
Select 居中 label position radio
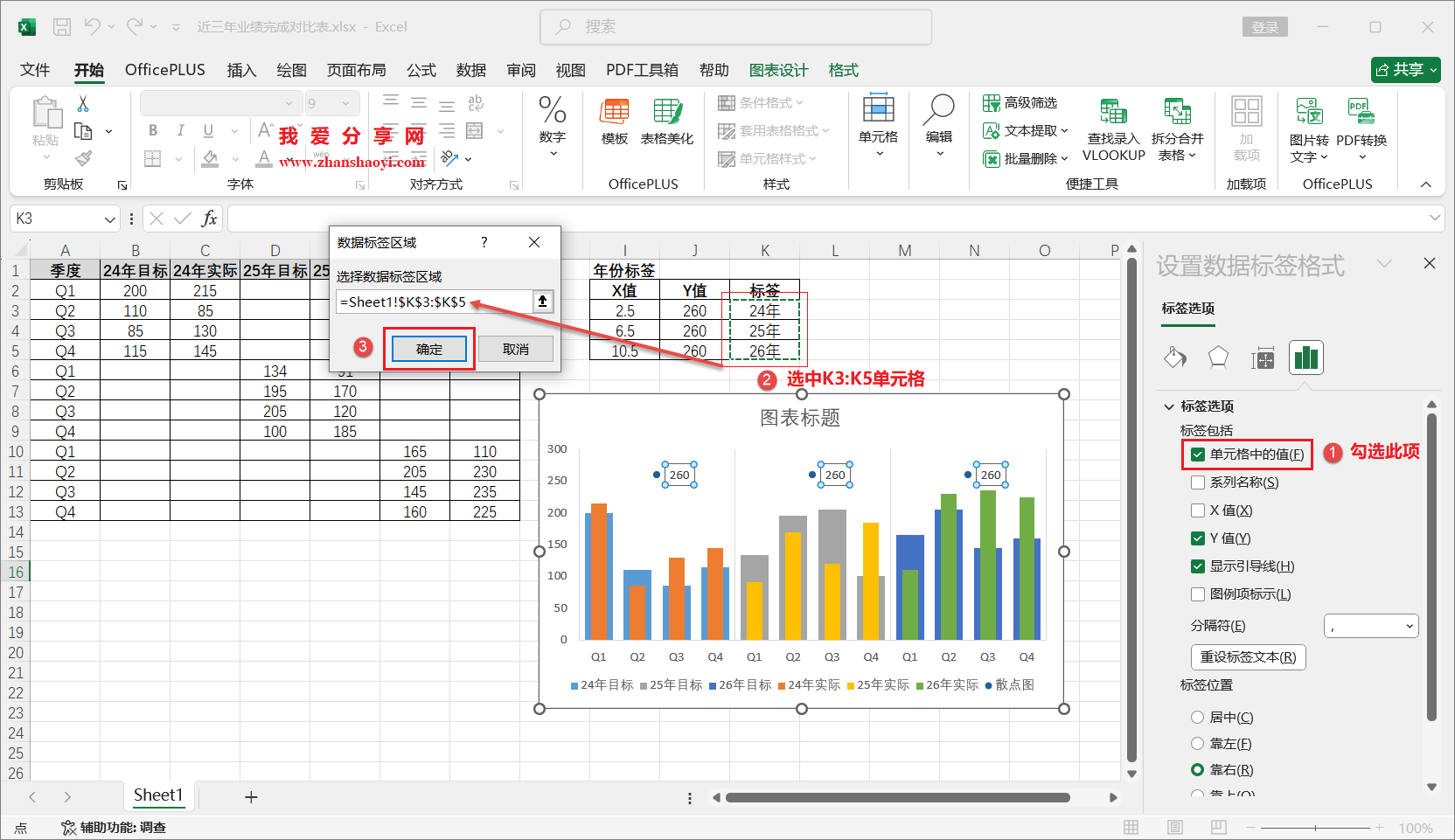click(1198, 718)
